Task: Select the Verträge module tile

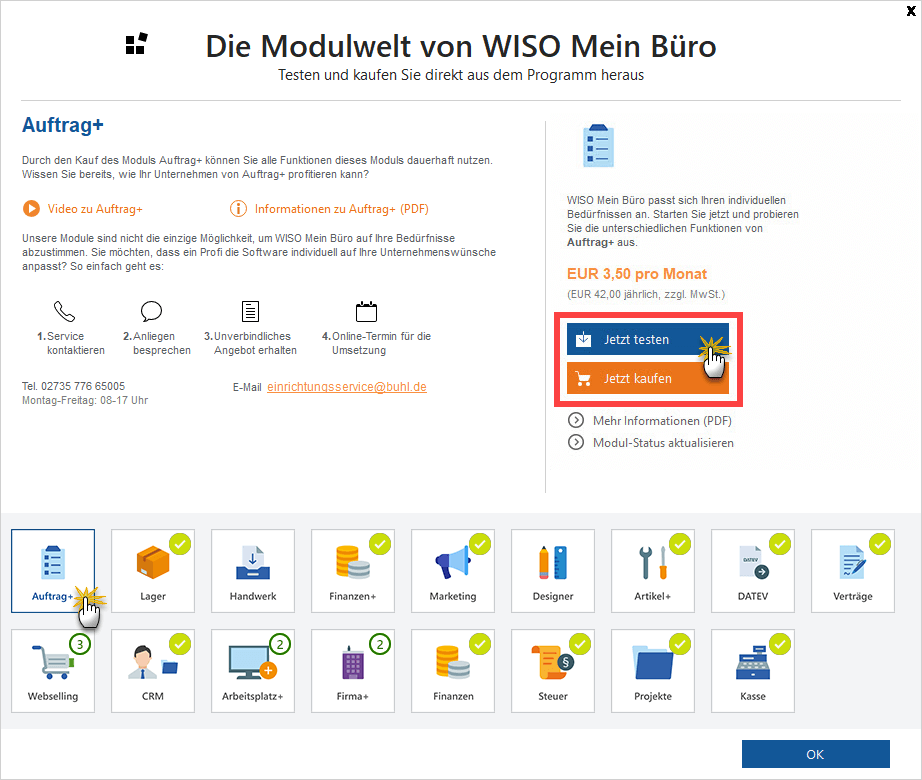Action: click(x=853, y=571)
